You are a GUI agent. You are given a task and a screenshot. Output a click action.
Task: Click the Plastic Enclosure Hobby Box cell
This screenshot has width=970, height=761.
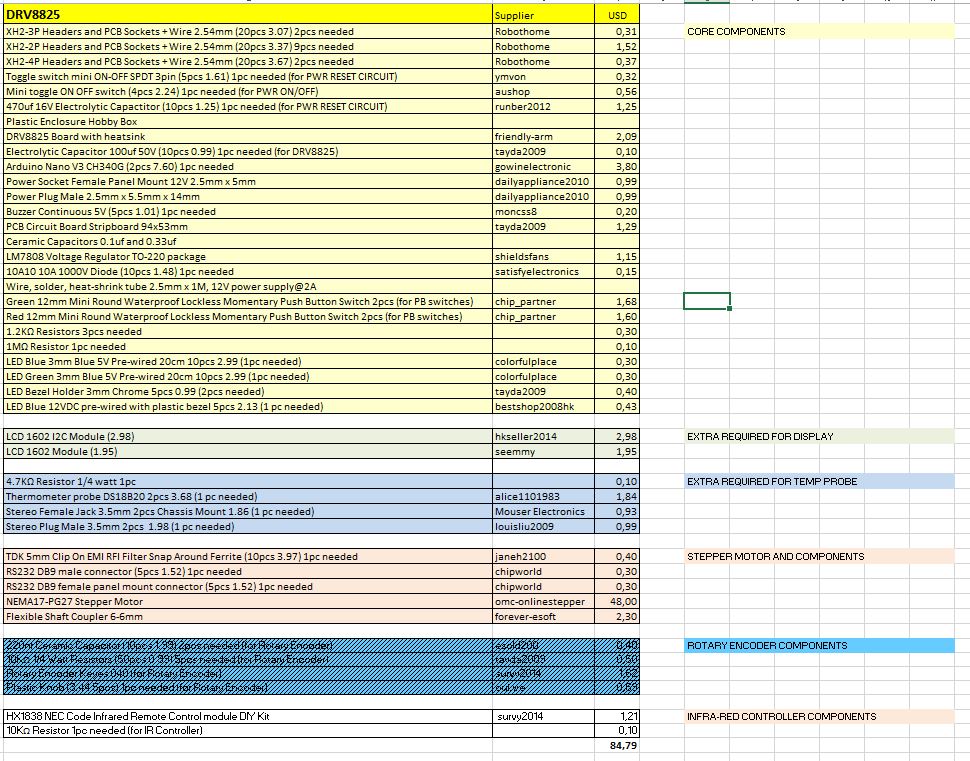pyautogui.click(x=248, y=121)
